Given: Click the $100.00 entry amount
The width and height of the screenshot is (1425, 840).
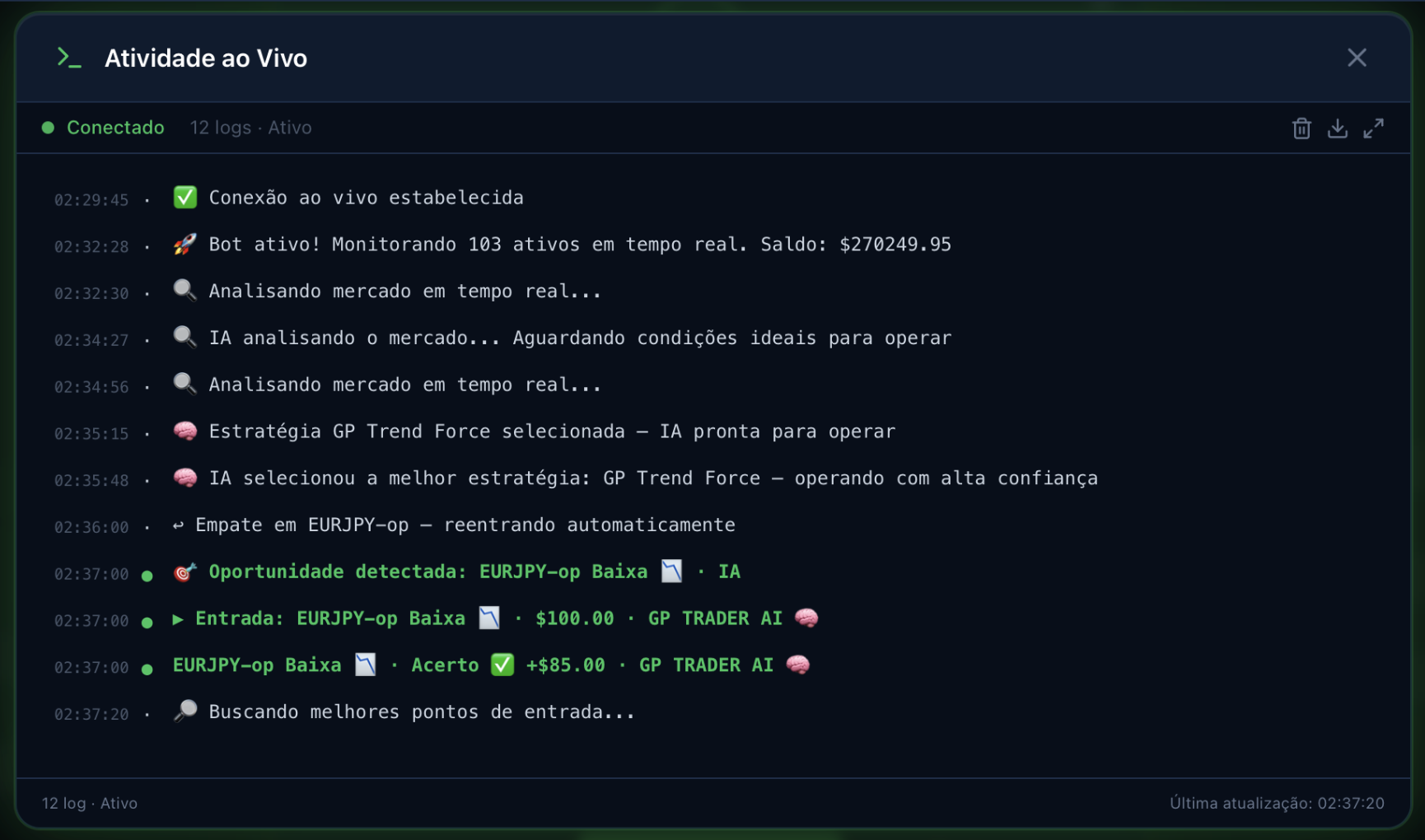Looking at the screenshot, I should pyautogui.click(x=575, y=618).
